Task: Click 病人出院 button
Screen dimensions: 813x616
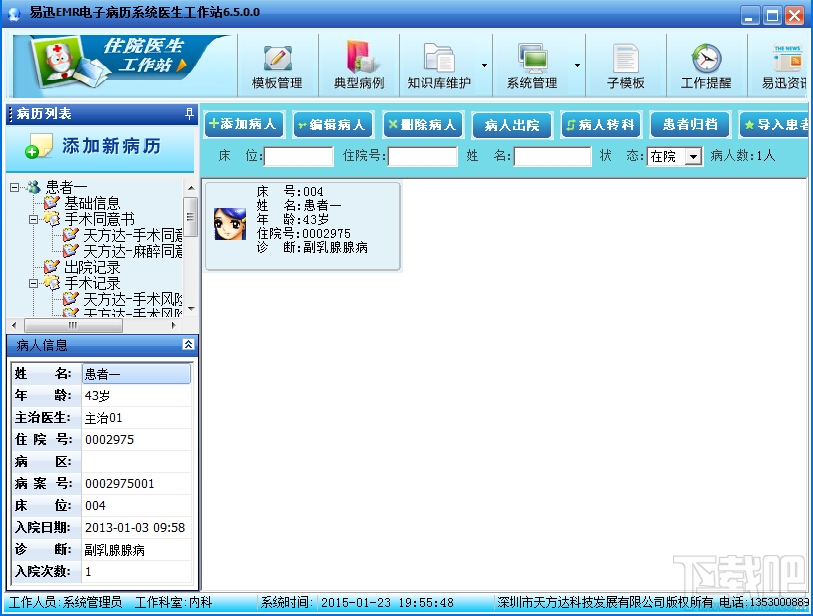Action: pos(512,125)
